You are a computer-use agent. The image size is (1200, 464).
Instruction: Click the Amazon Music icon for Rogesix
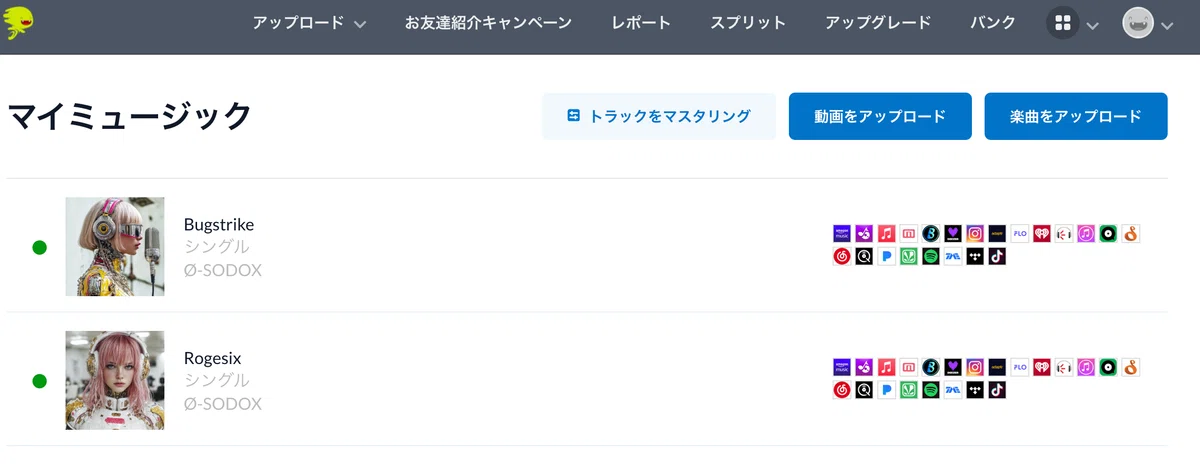coord(842,367)
